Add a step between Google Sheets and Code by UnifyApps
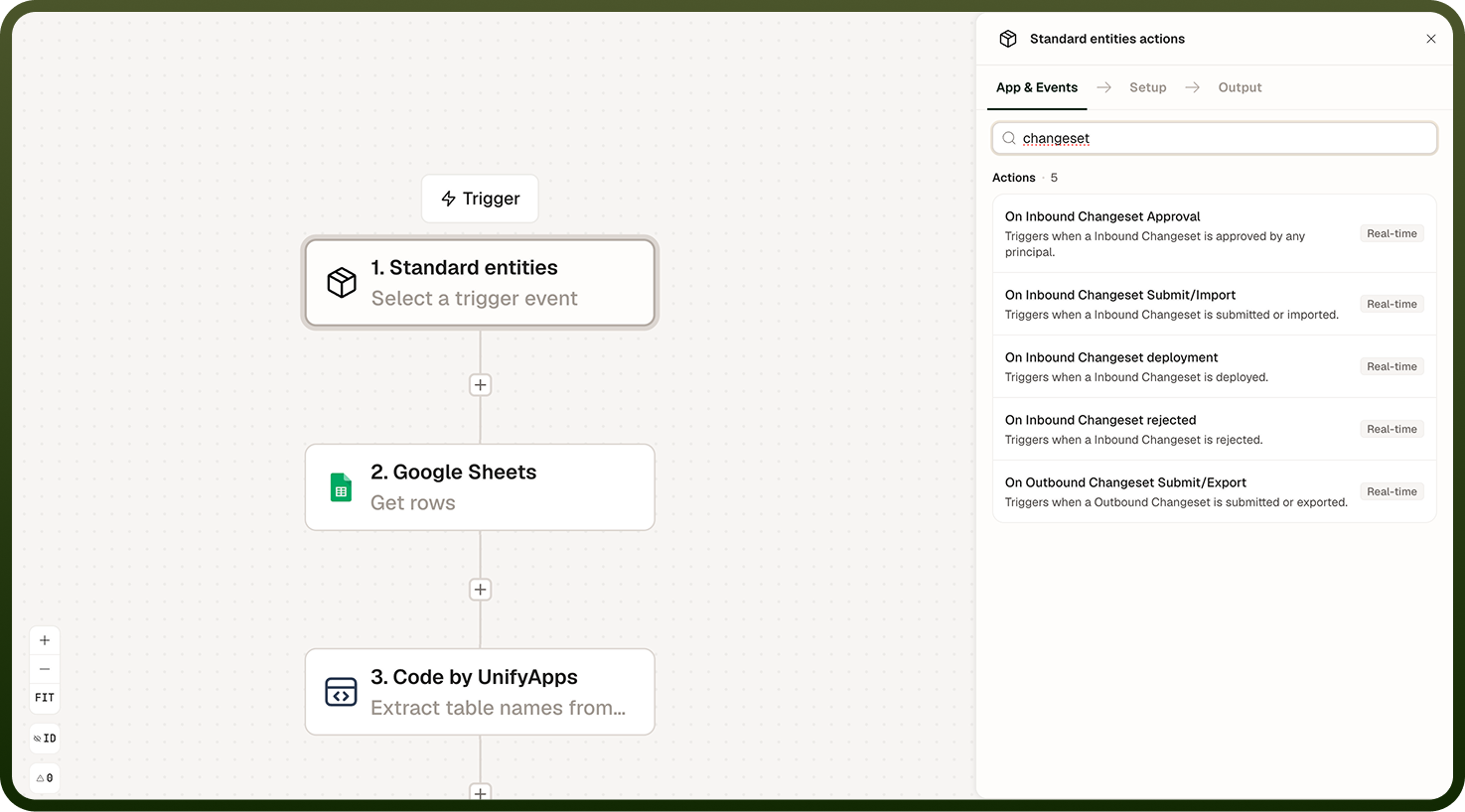This screenshot has height=812, width=1465. [480, 590]
